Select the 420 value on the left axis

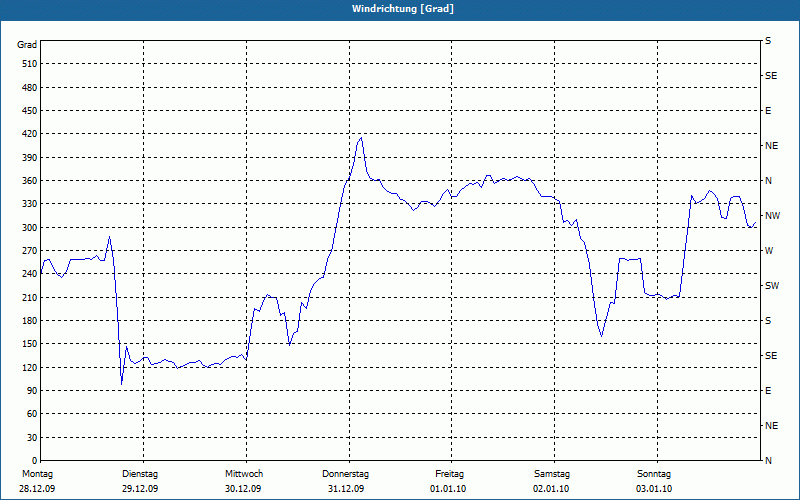tap(29, 134)
